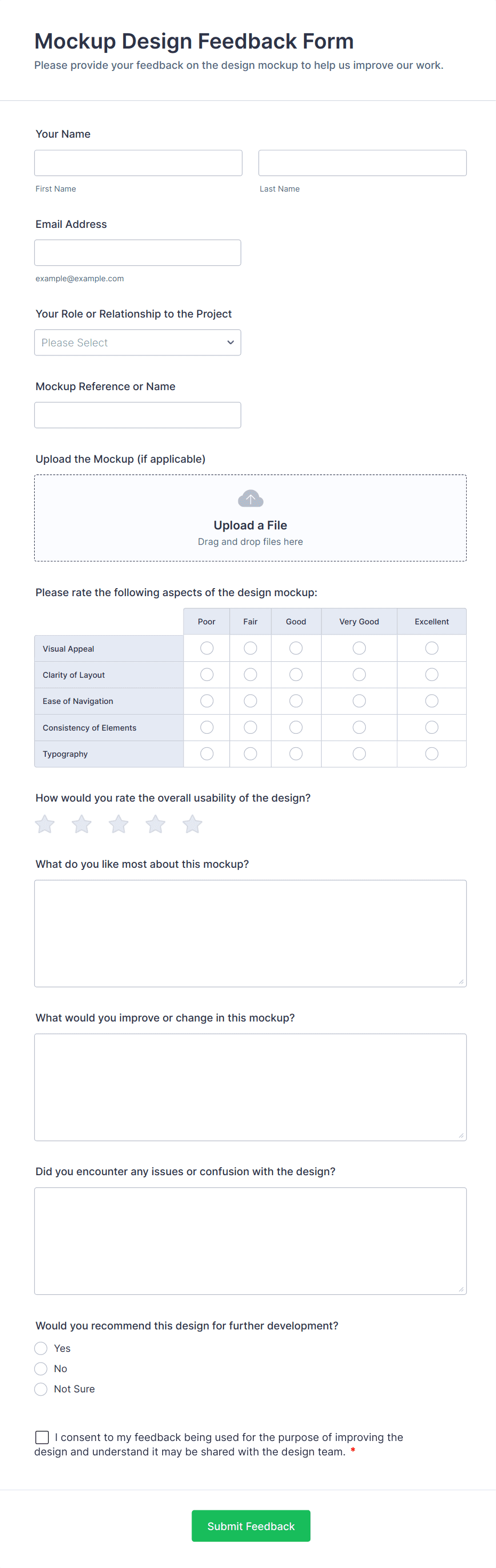Rate Visual Appeal as Poor
This screenshot has width=496, height=1568.
tap(206, 648)
